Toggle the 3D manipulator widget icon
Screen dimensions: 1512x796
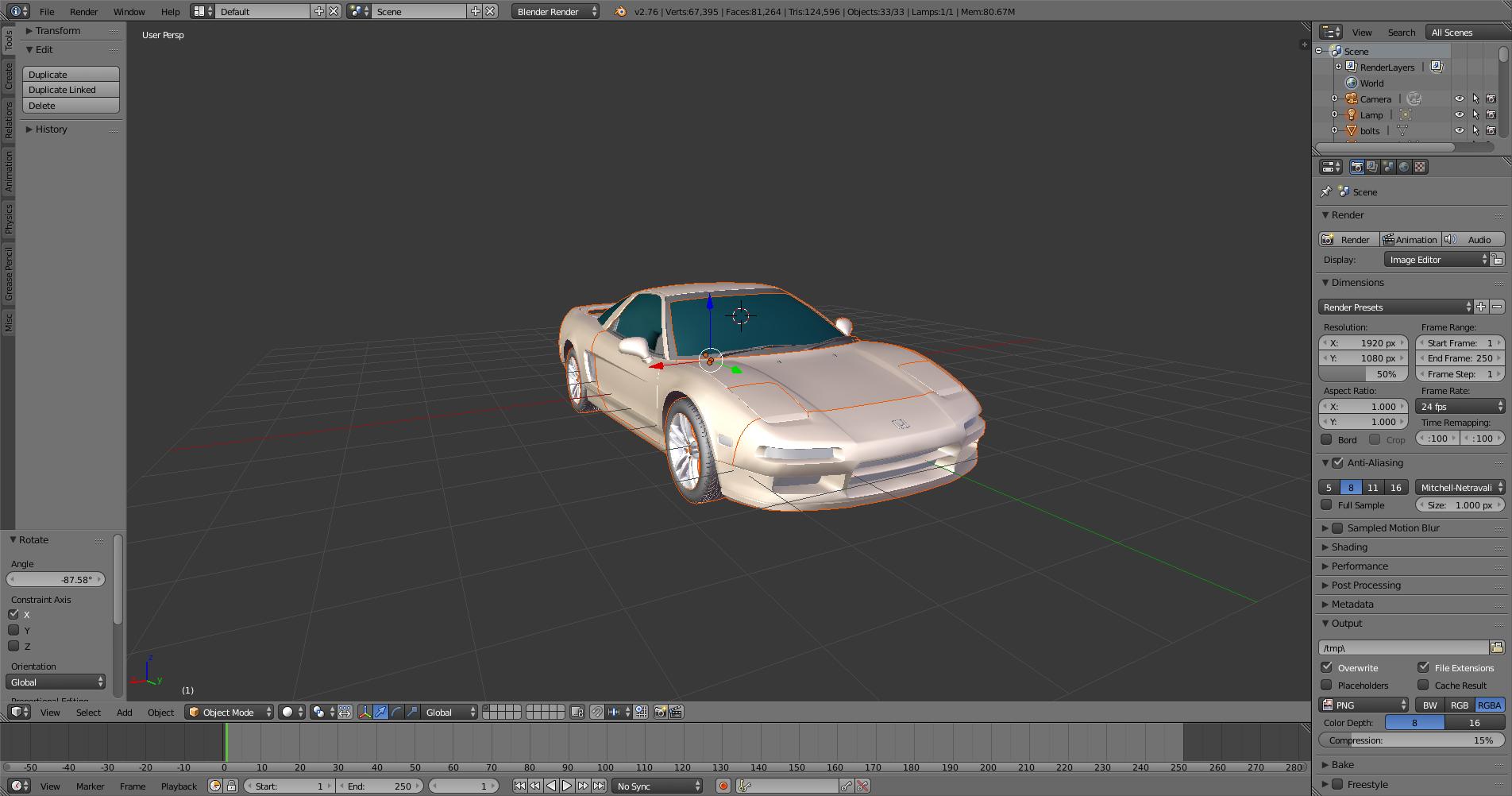364,712
